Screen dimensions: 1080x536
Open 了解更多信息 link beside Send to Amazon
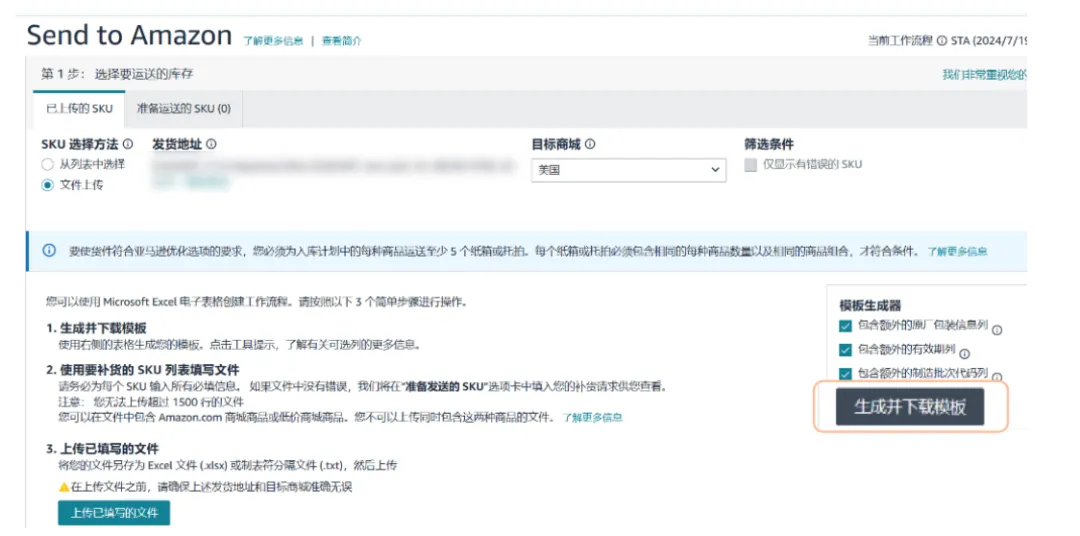point(273,41)
